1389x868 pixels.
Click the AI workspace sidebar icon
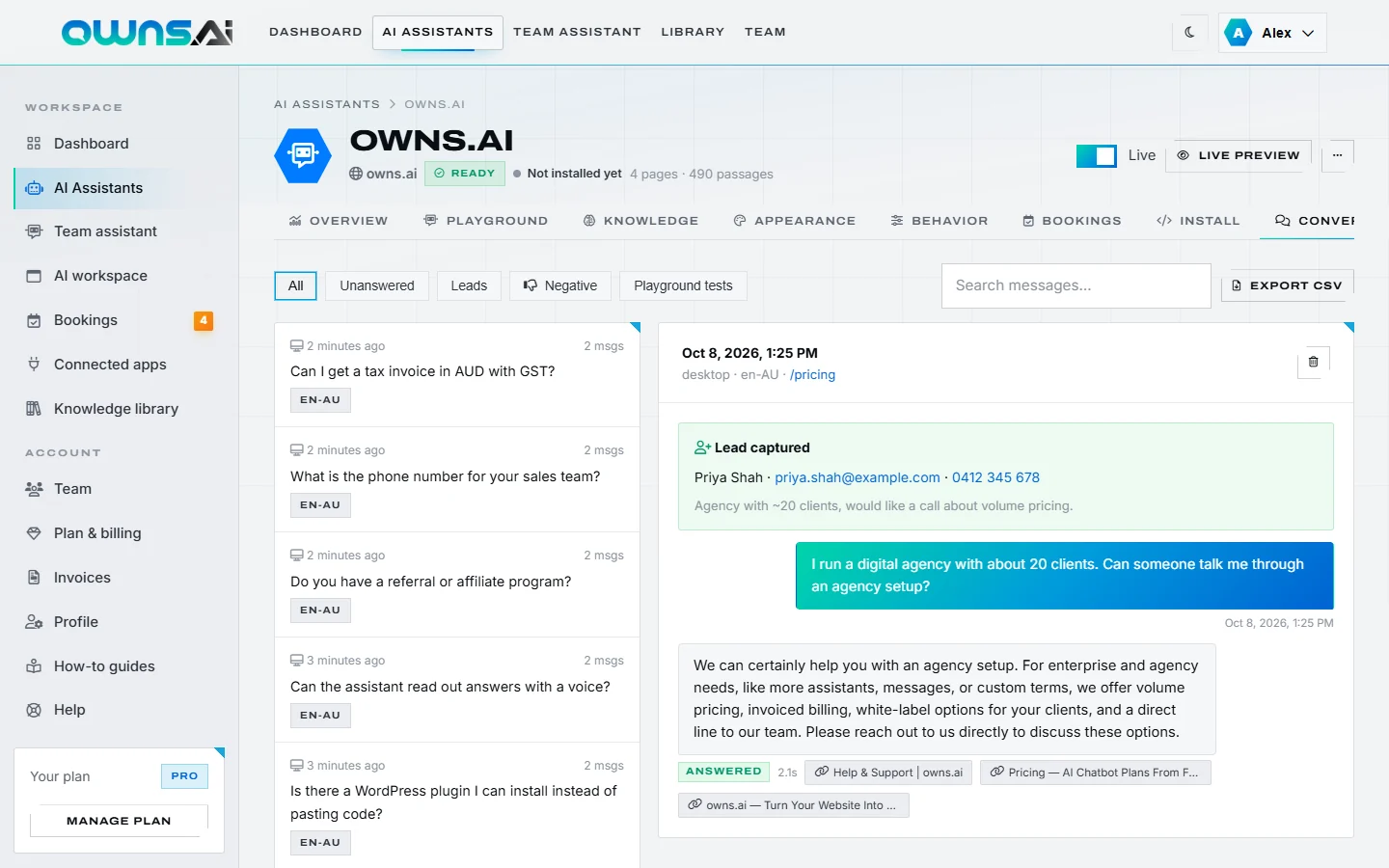coord(34,276)
